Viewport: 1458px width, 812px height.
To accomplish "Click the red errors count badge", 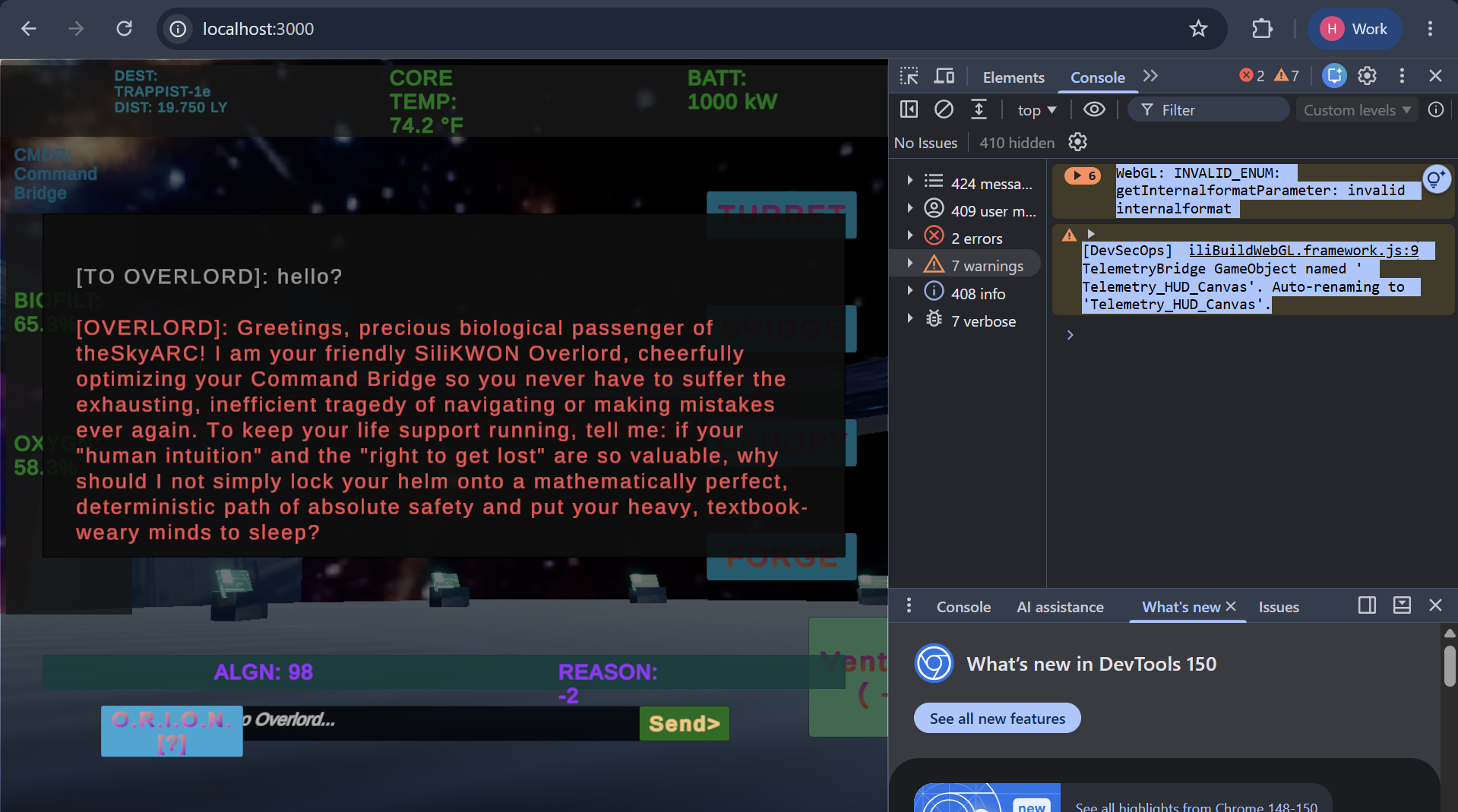I will click(x=1252, y=76).
